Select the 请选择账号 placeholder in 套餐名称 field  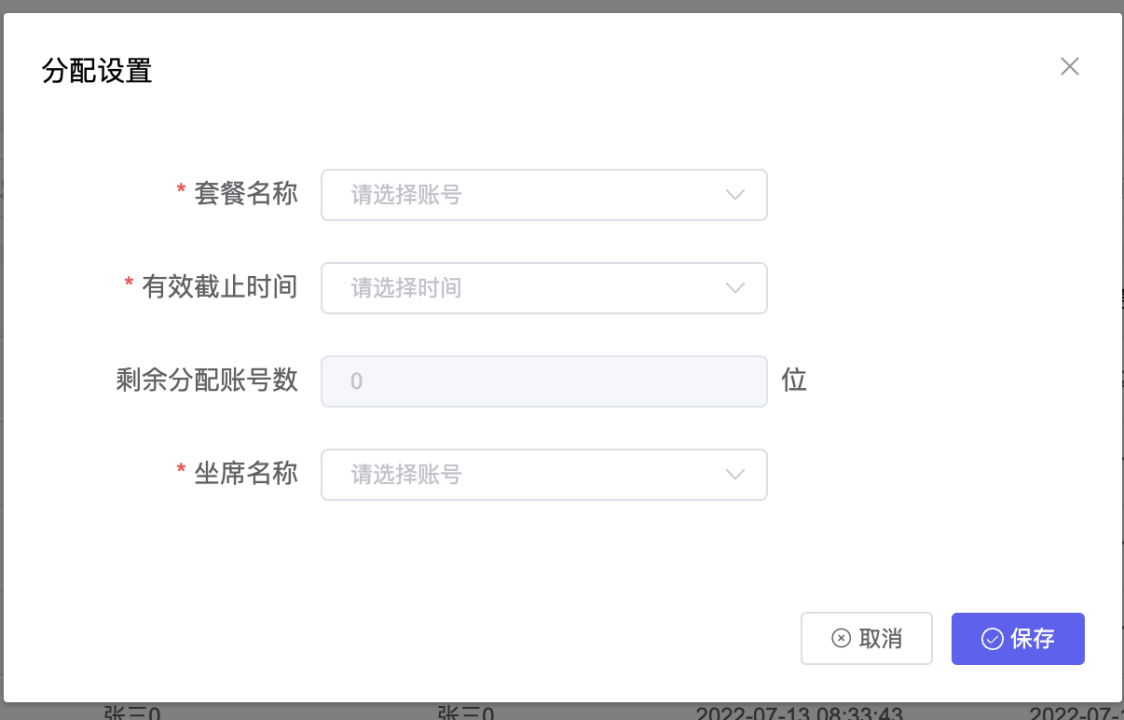click(x=406, y=195)
